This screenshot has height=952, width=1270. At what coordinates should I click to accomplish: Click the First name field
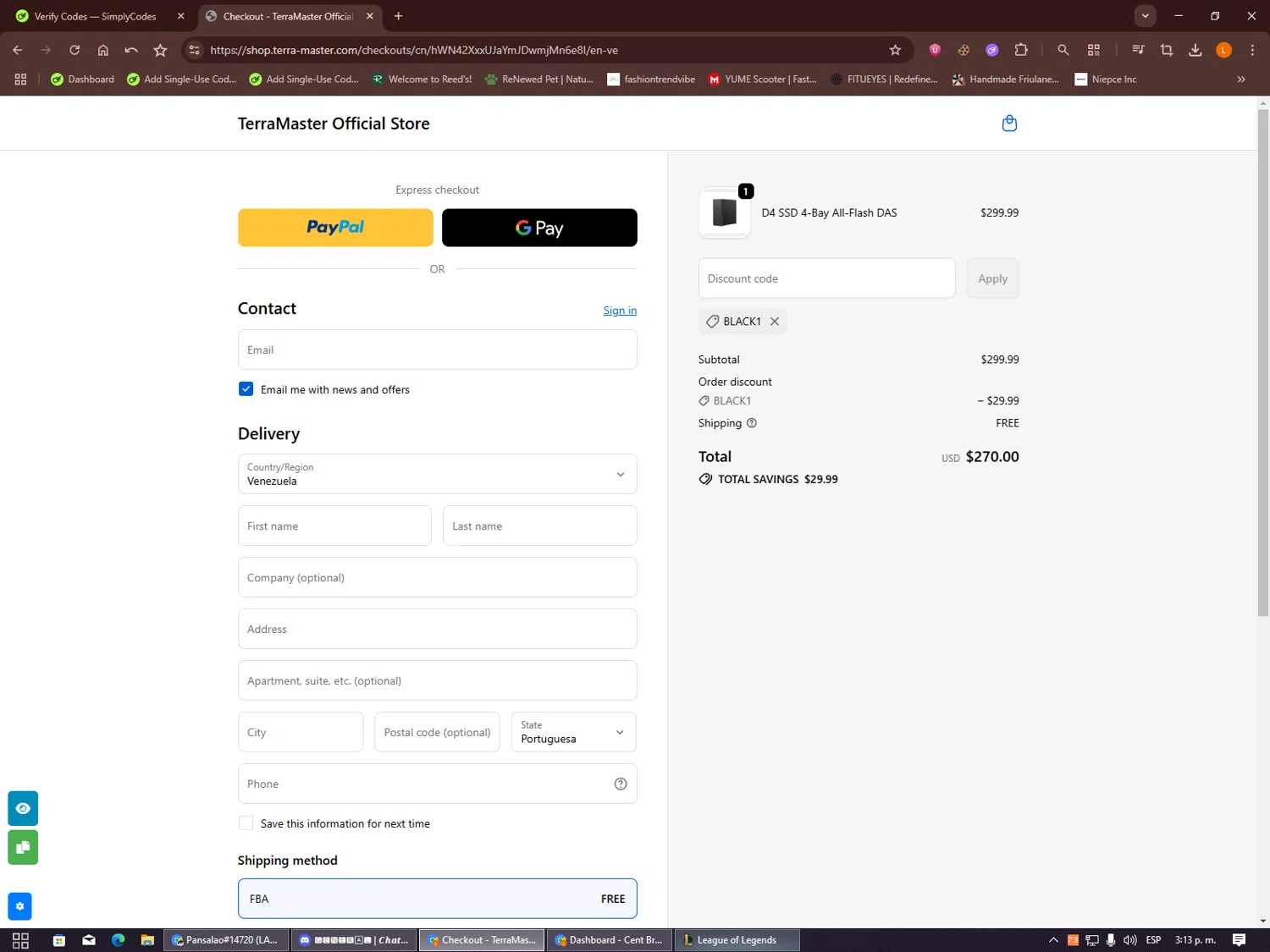pos(334,526)
